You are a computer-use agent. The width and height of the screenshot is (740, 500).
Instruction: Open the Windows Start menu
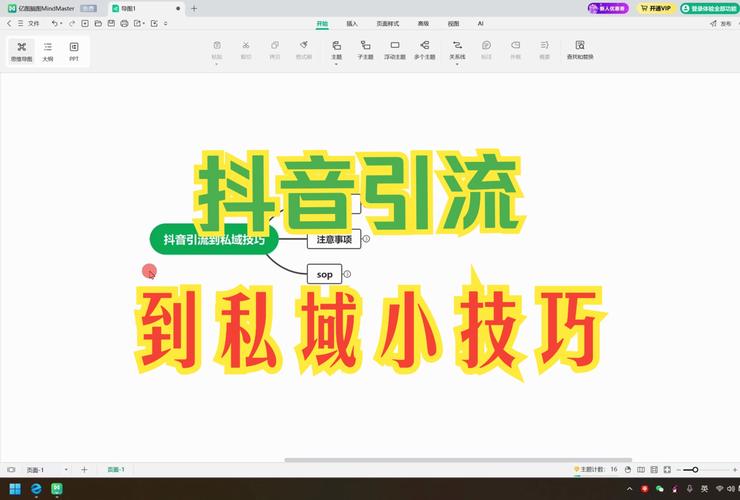pos(15,489)
